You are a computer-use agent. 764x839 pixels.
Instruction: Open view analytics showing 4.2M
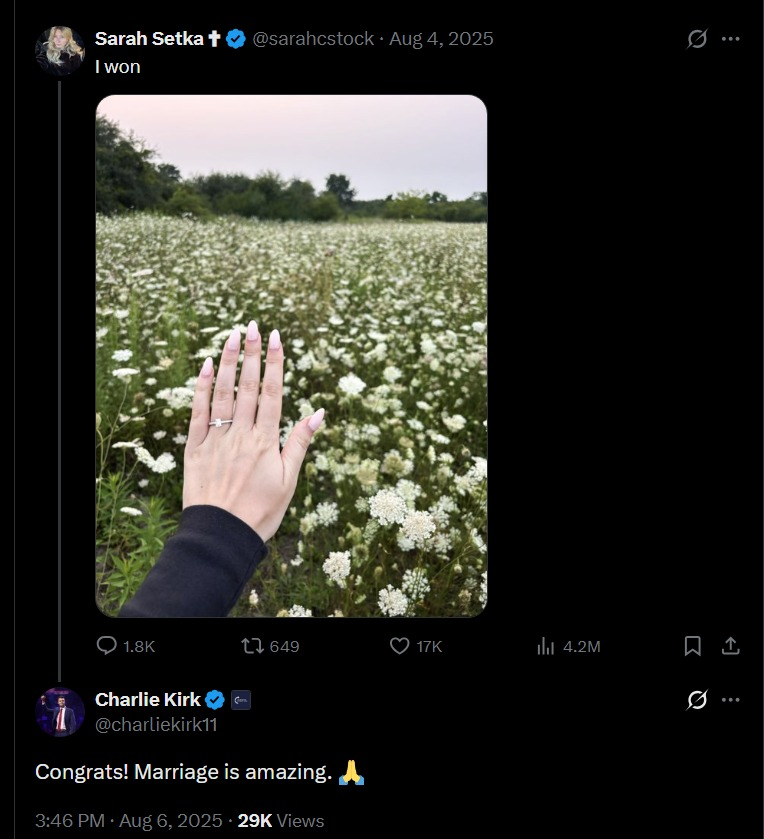coord(546,646)
